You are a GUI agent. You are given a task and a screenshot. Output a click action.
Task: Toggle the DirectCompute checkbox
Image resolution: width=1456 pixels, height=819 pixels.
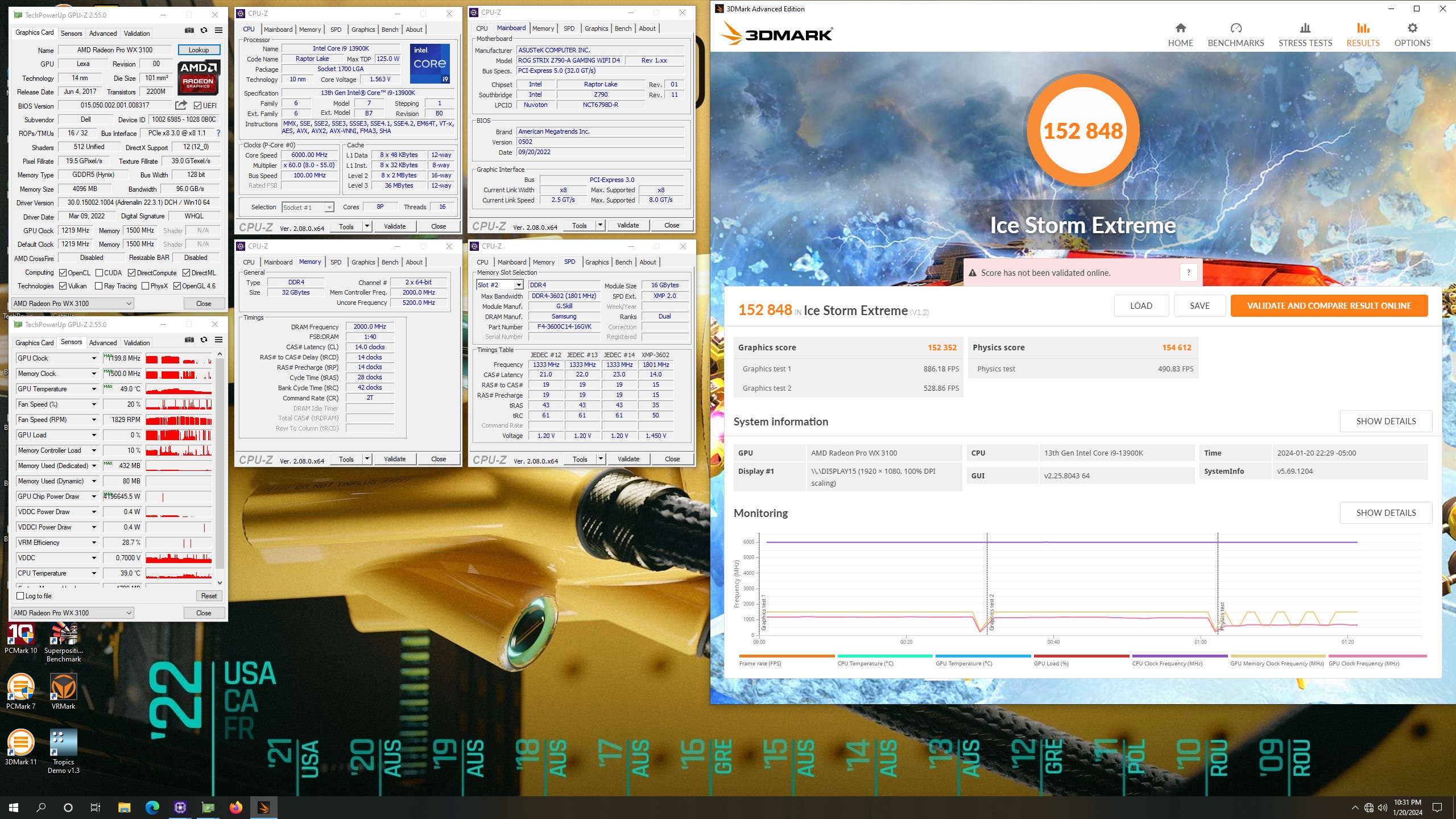pos(131,272)
